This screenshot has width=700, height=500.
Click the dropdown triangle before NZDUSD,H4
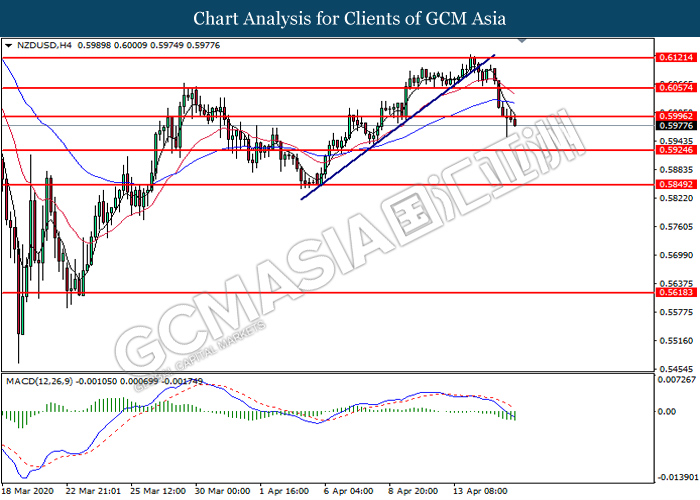pyautogui.click(x=8, y=46)
